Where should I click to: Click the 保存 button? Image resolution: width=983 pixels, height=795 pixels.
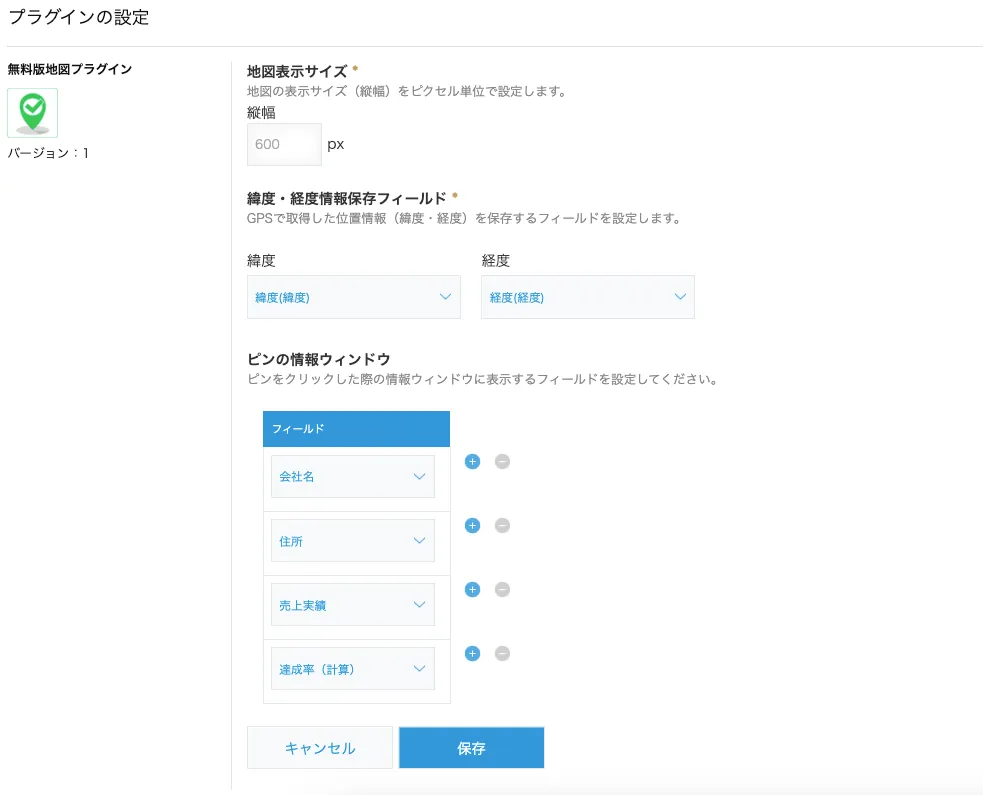471,748
